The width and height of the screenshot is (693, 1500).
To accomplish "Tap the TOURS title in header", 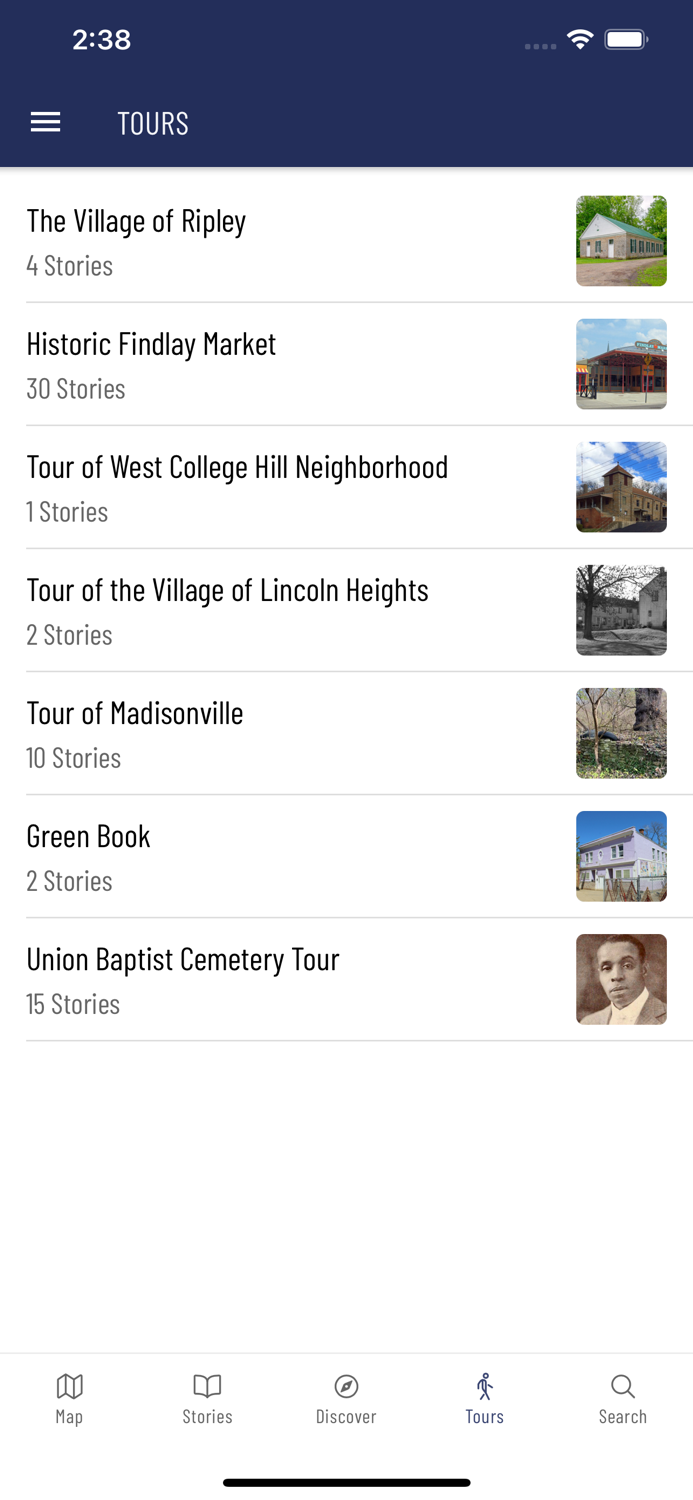I will pos(153,122).
